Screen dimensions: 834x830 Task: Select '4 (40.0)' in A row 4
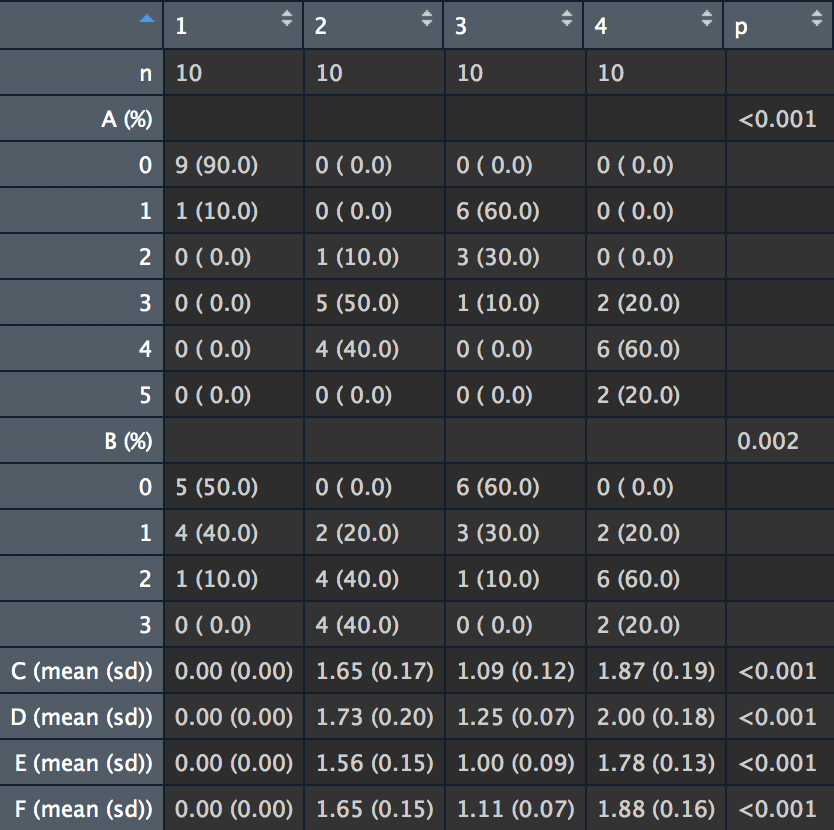(374, 348)
